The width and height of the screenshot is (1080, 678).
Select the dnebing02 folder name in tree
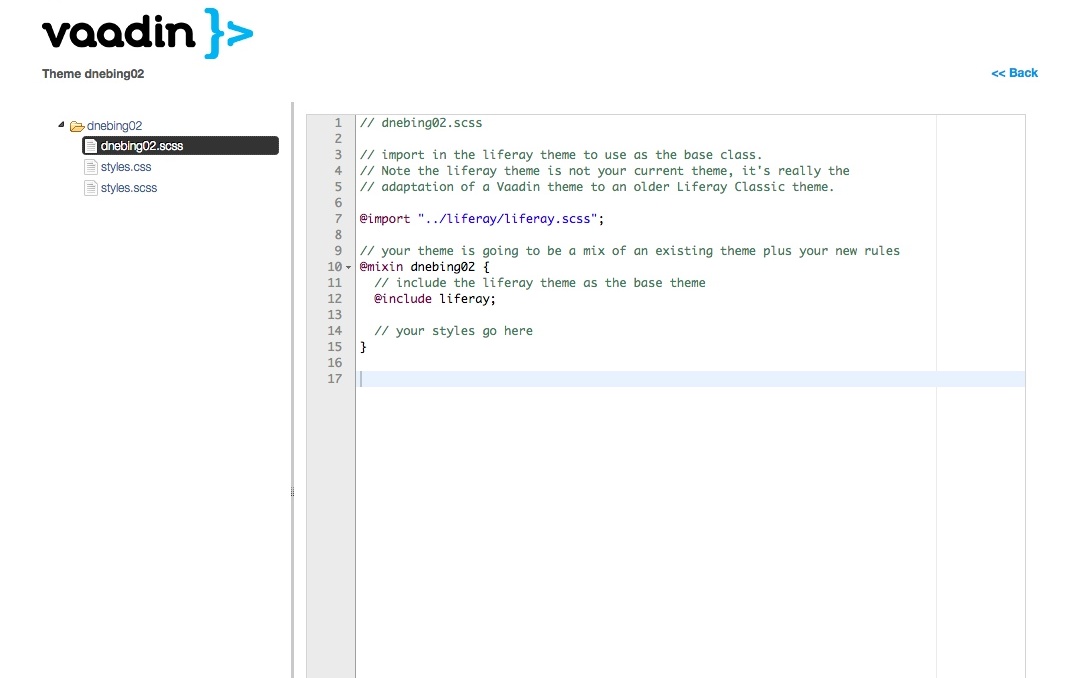114,126
